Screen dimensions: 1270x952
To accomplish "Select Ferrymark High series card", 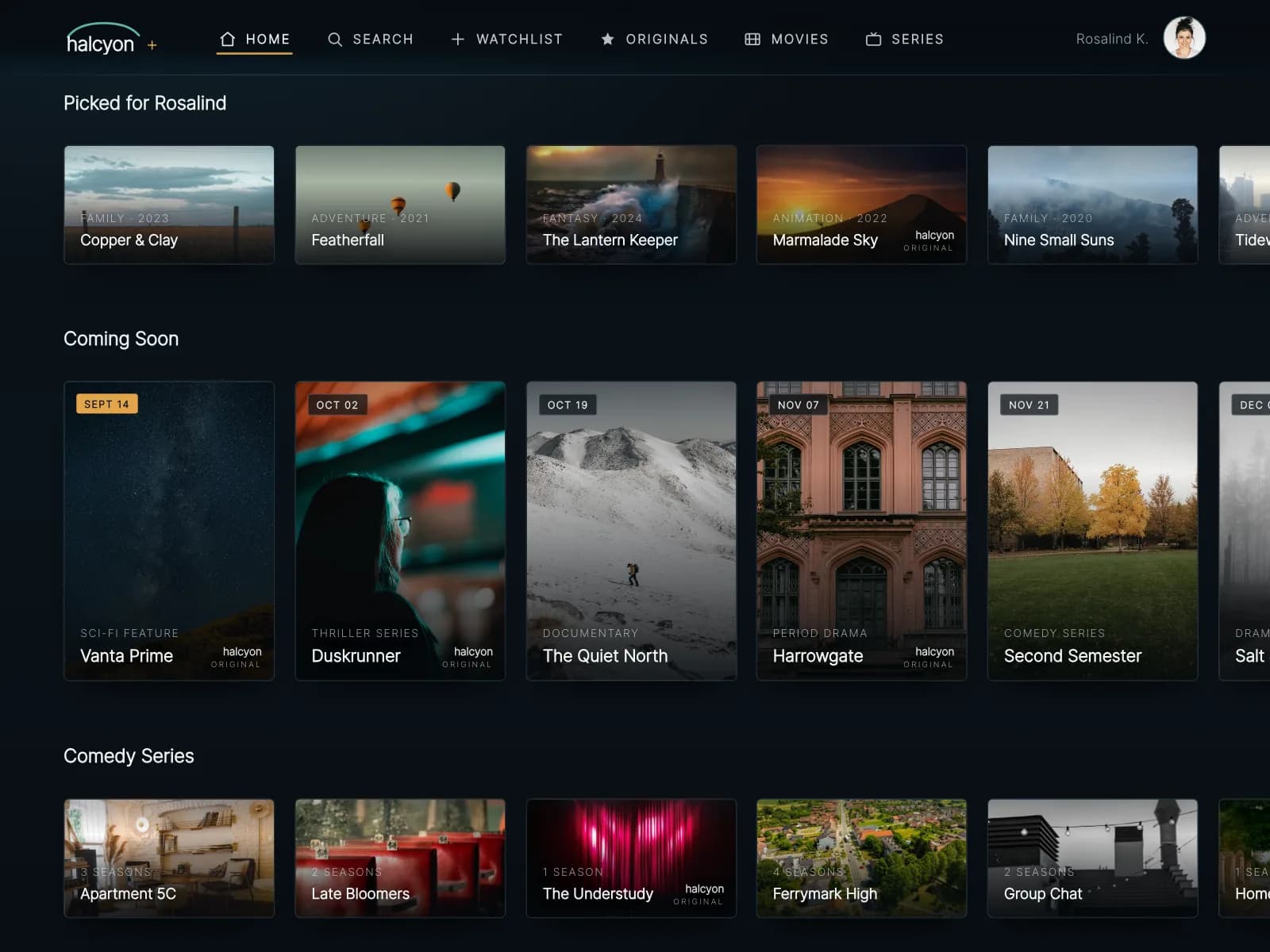I will (861, 858).
